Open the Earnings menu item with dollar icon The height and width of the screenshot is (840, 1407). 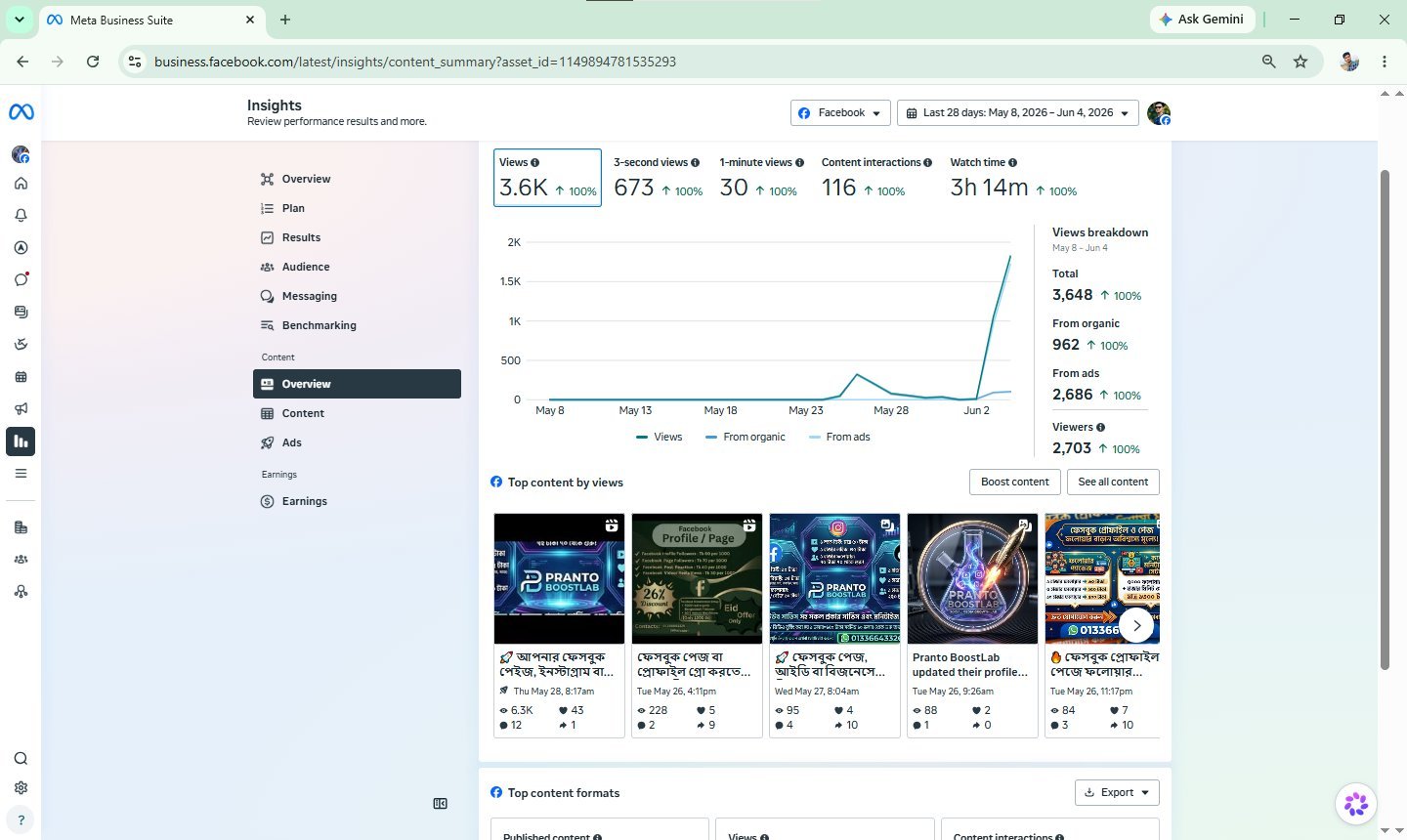coord(357,501)
